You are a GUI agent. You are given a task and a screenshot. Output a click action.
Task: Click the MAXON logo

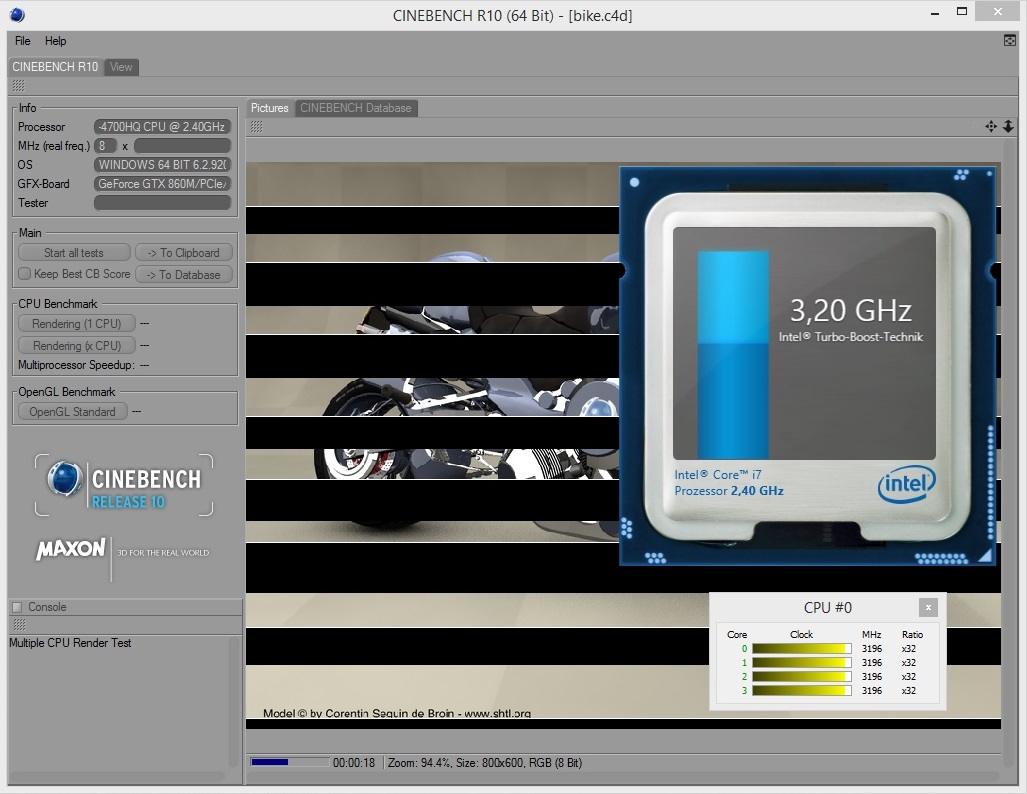click(71, 549)
